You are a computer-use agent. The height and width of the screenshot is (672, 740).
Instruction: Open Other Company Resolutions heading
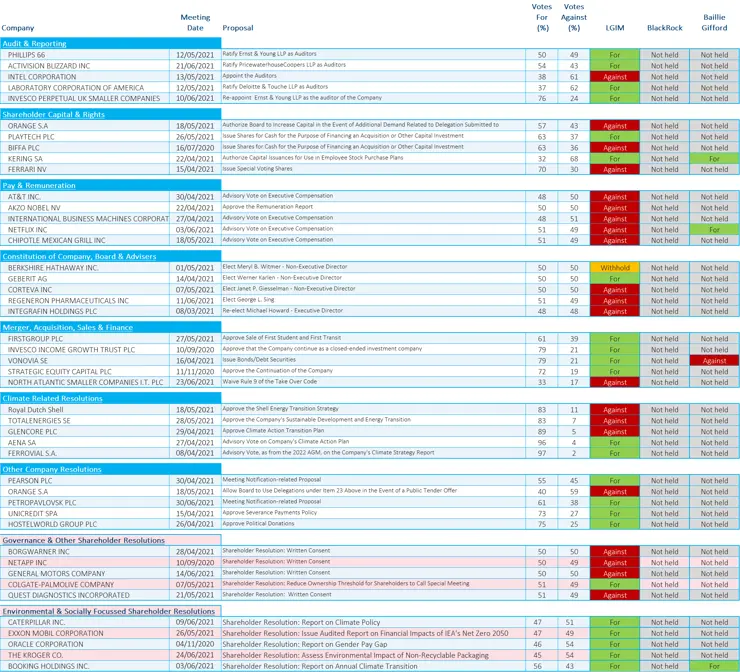[52, 469]
